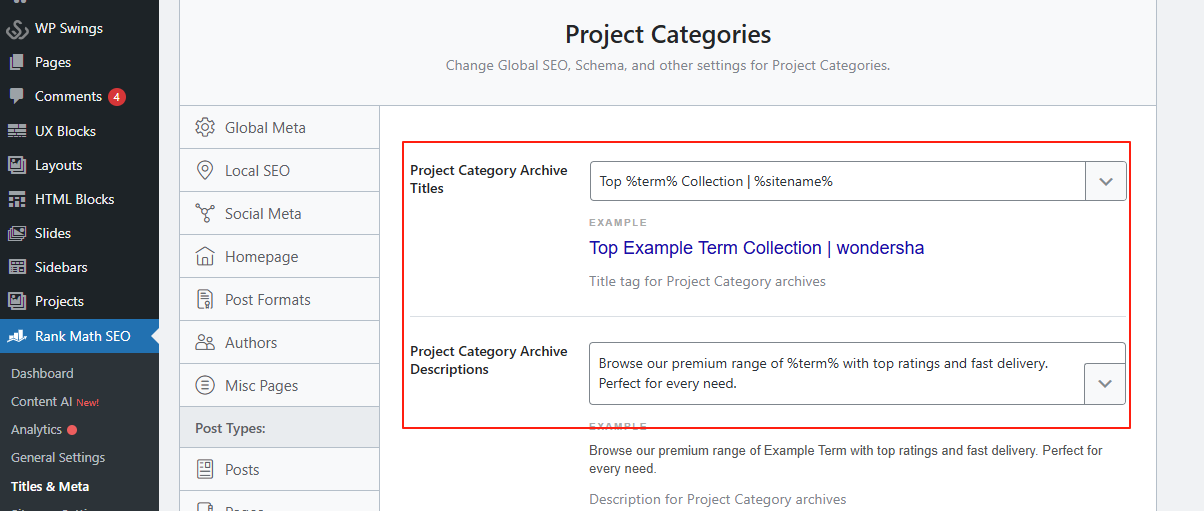Click the Local SEO map pin icon
This screenshot has height=511, width=1204.
[205, 171]
